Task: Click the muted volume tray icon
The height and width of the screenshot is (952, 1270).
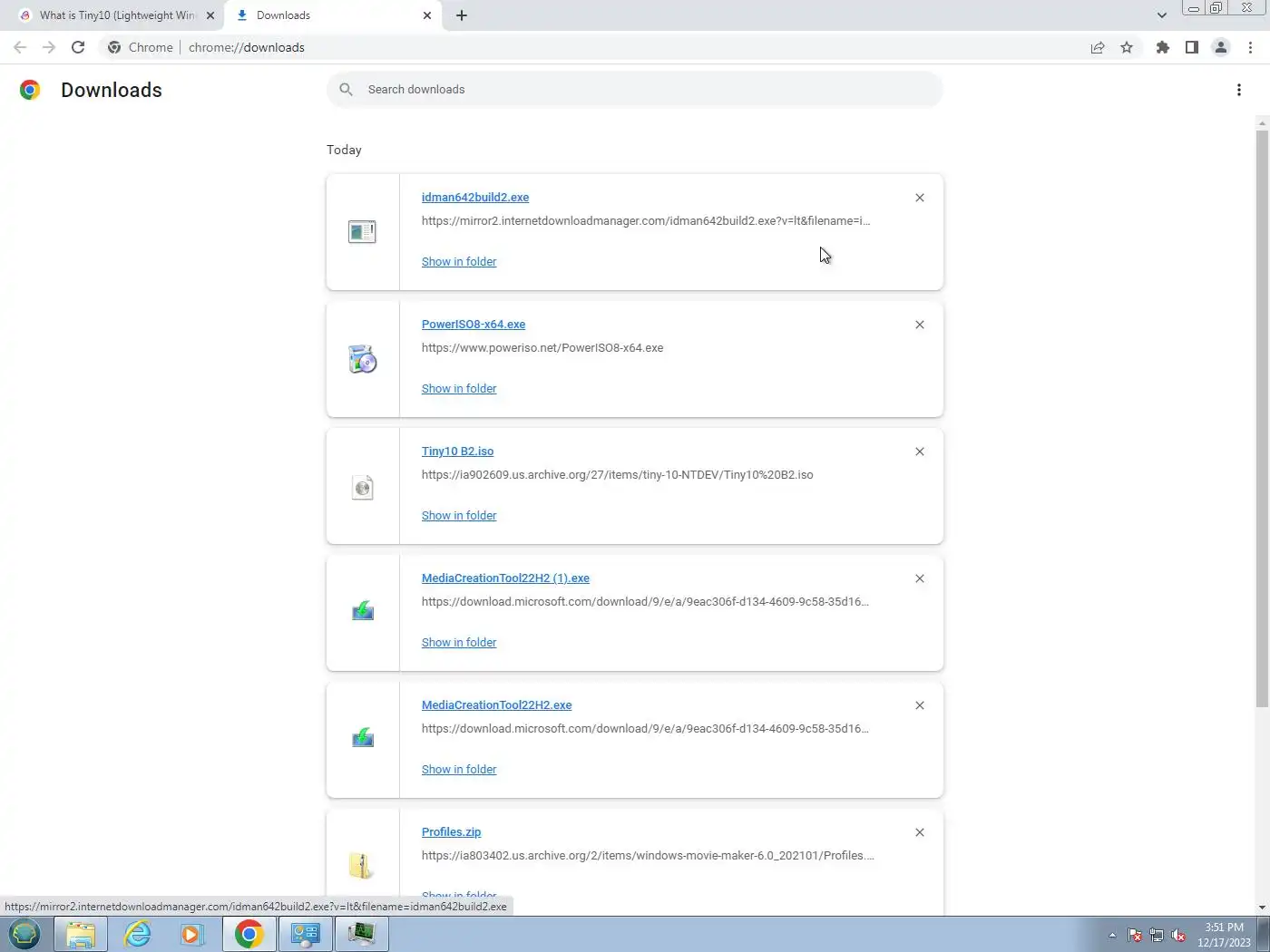Action: click(1178, 935)
